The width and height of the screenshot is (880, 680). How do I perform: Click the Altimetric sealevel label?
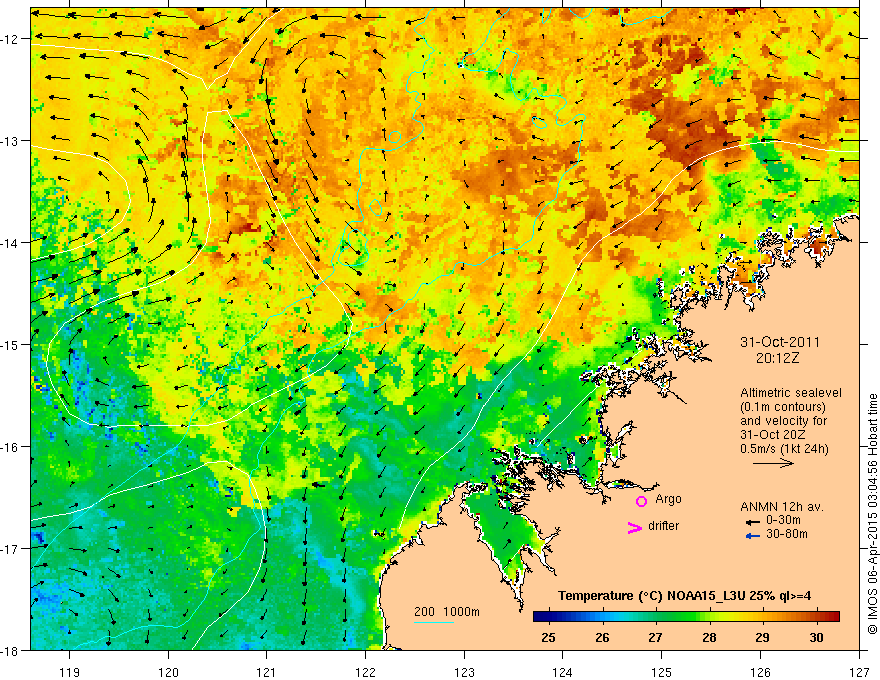tap(791, 393)
